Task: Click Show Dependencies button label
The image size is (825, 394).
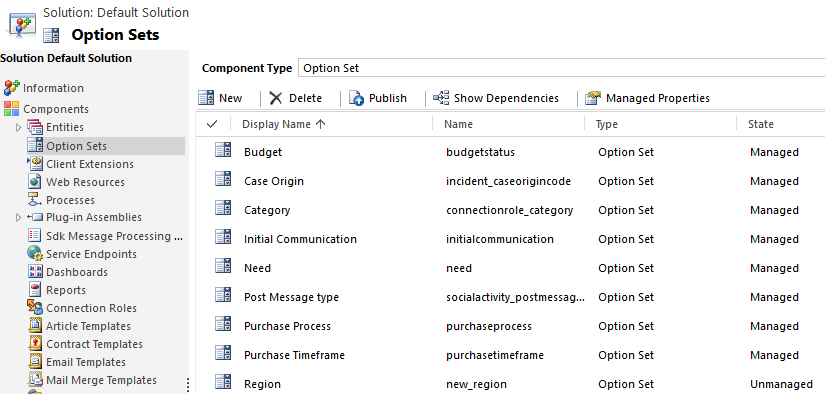Action: (x=506, y=98)
